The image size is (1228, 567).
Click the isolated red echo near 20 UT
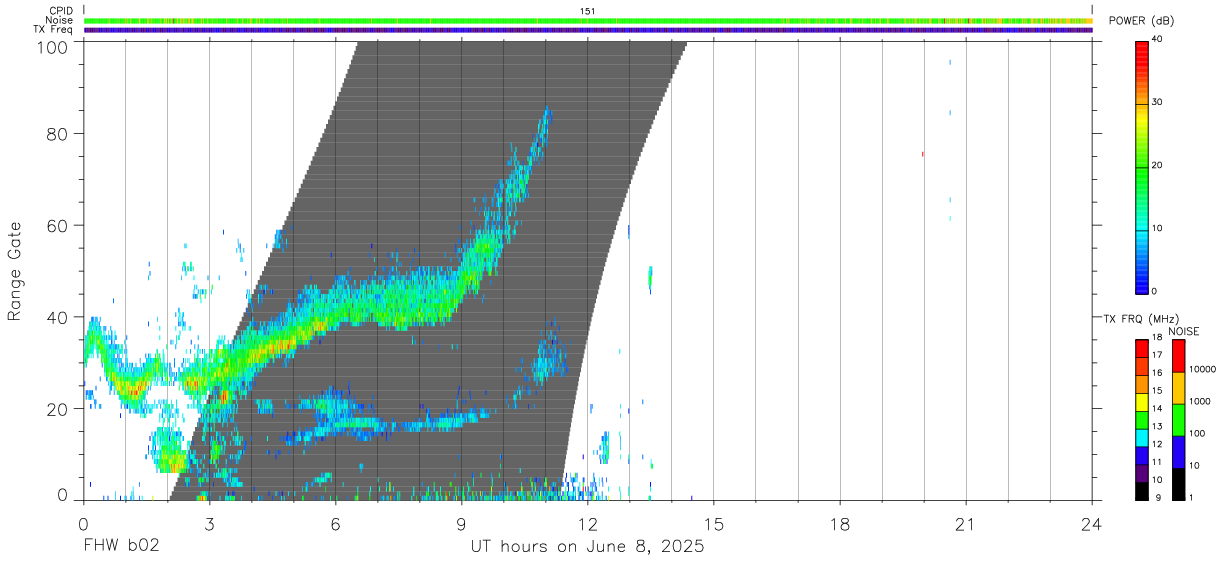click(x=922, y=154)
